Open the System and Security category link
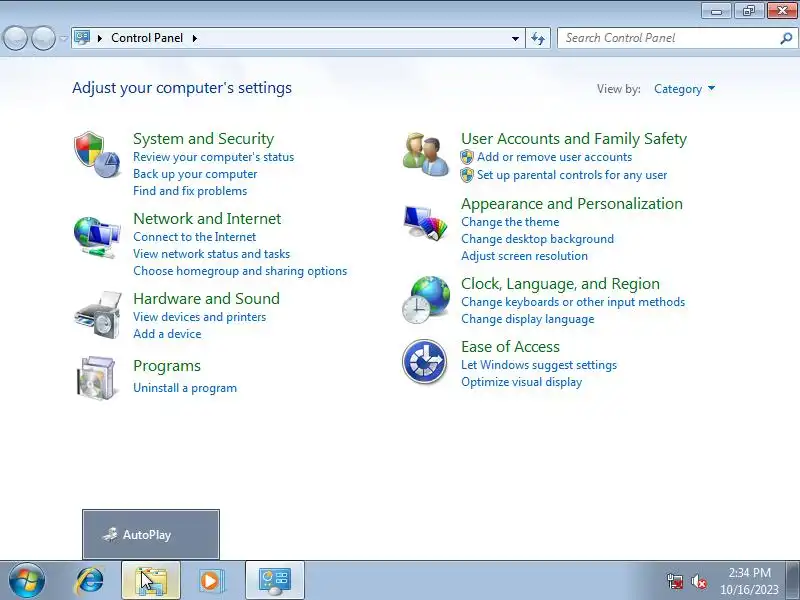Viewport: 800px width, 600px height. [x=204, y=138]
